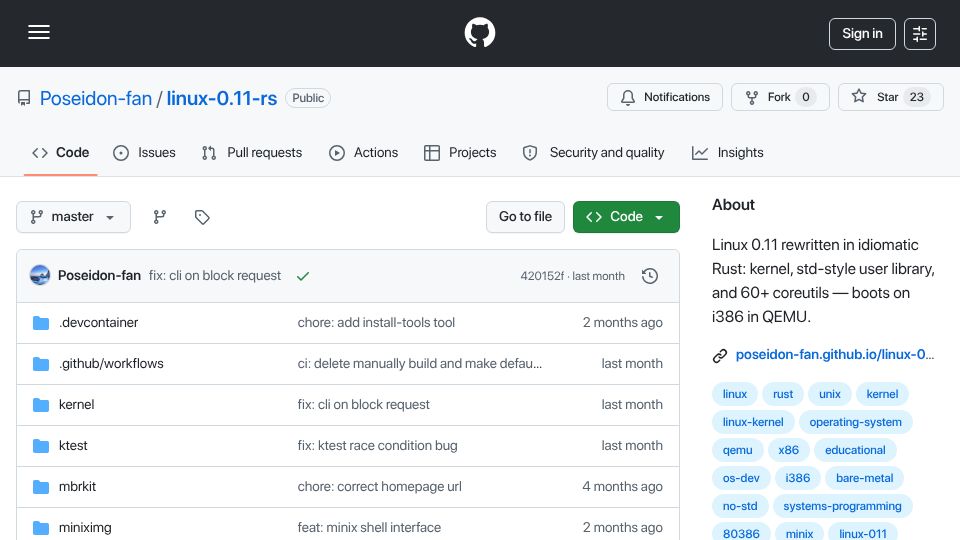
Task: Open commit 'fix: ktest race condition bug'
Action: pyautogui.click(x=377, y=446)
